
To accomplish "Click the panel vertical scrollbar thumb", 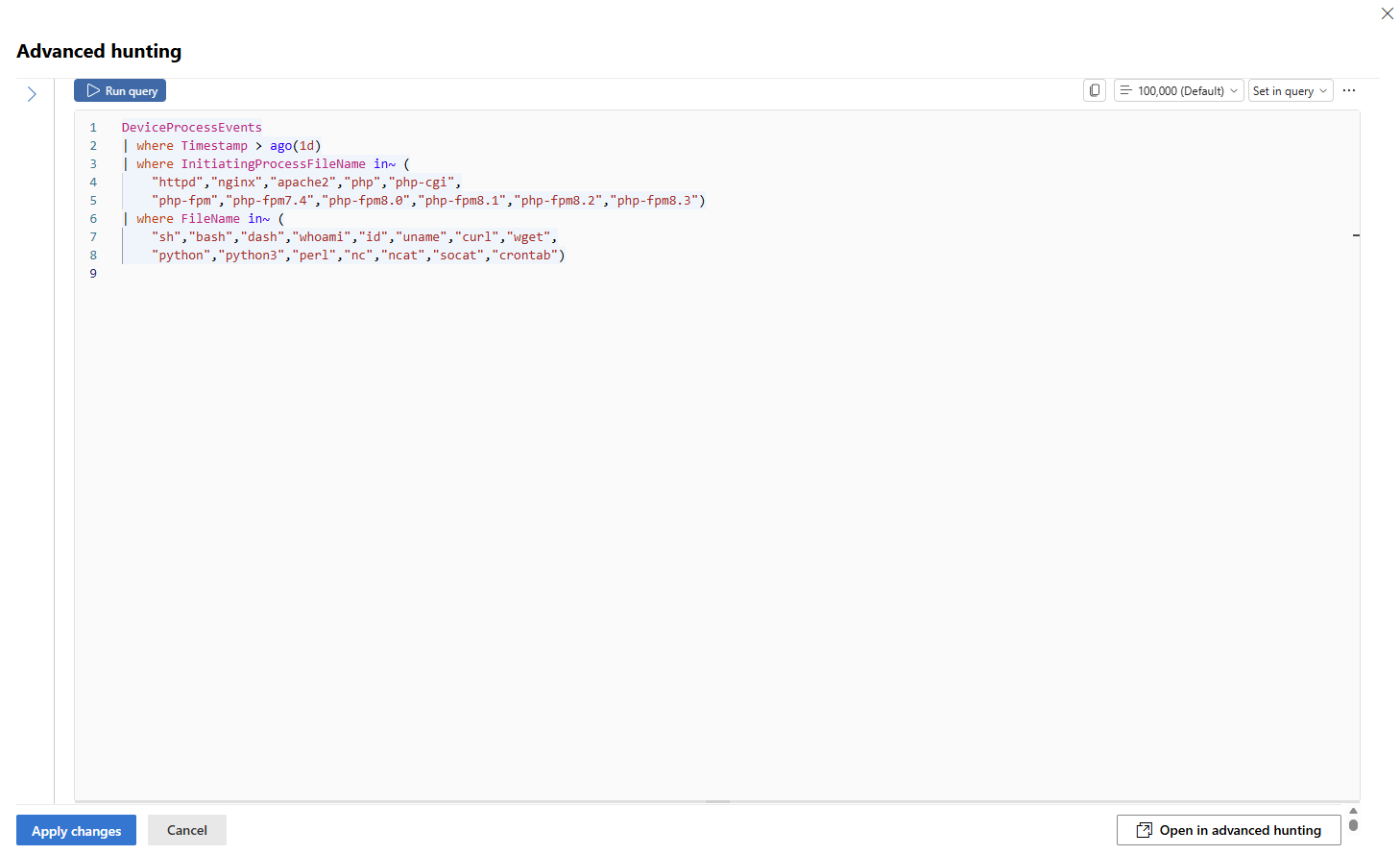I will coord(1353,824).
